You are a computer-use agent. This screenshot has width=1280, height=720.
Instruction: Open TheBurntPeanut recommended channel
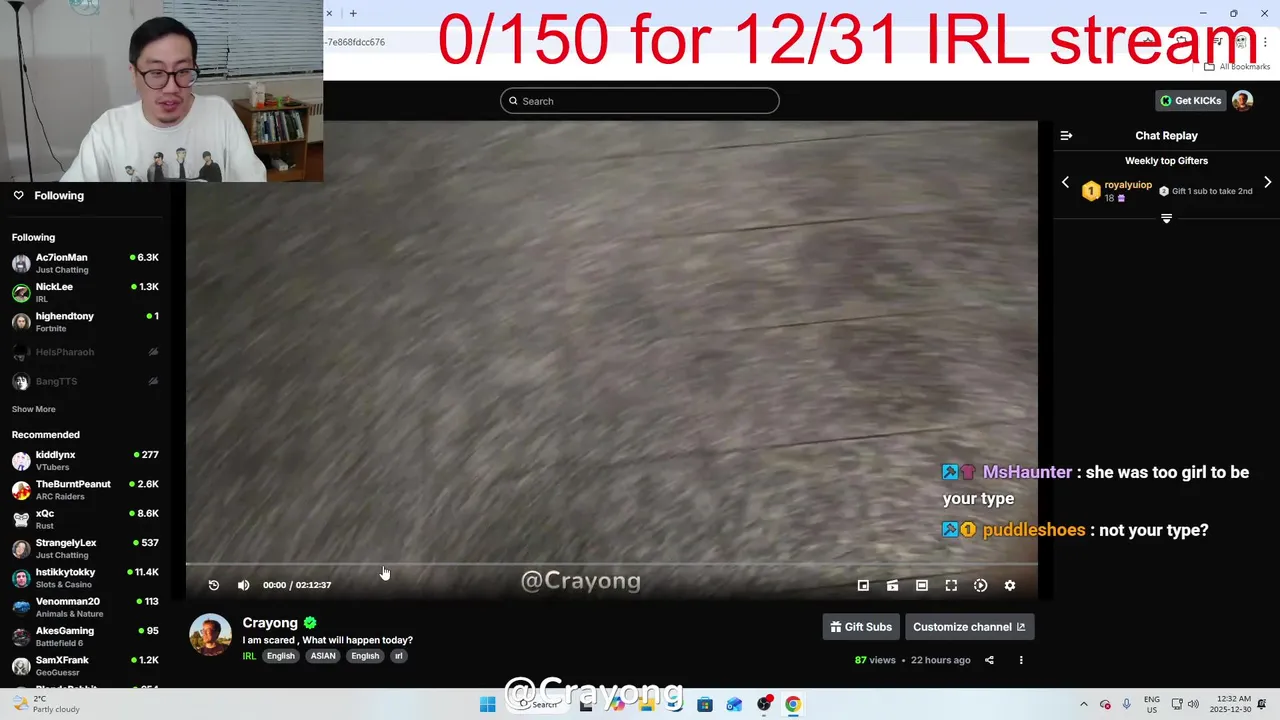click(85, 489)
